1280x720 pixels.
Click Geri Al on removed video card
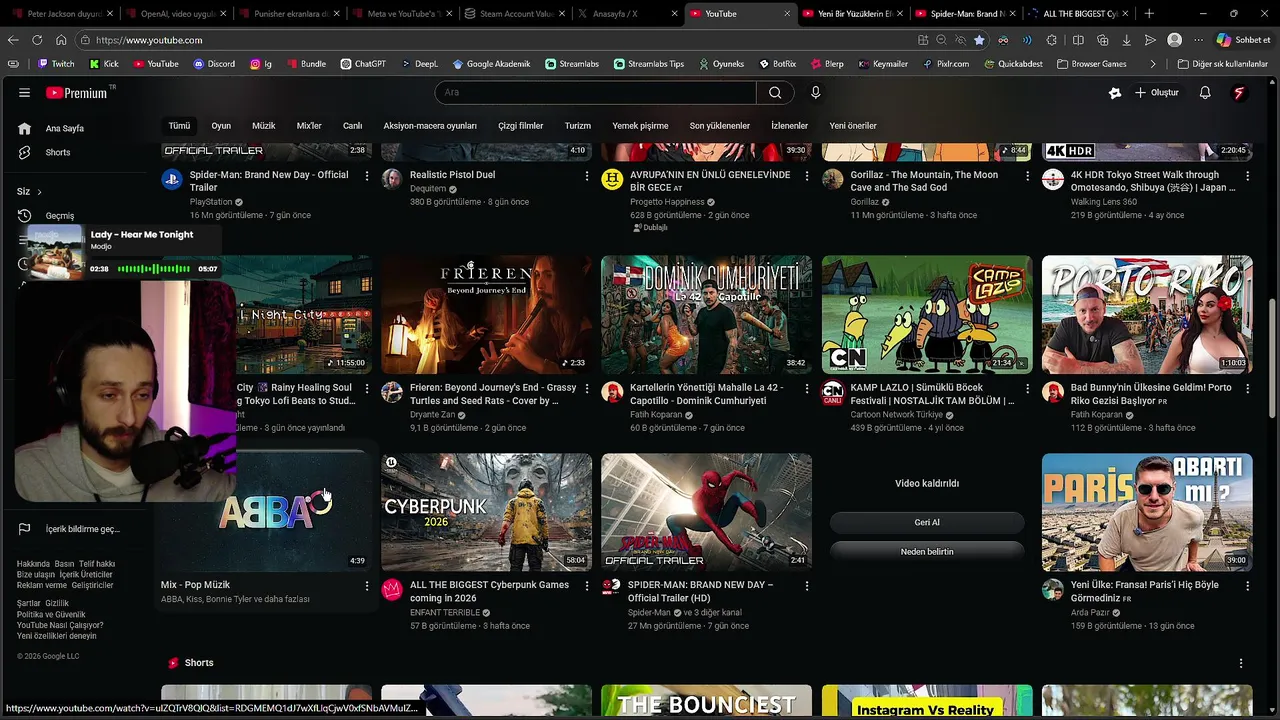tap(927, 522)
